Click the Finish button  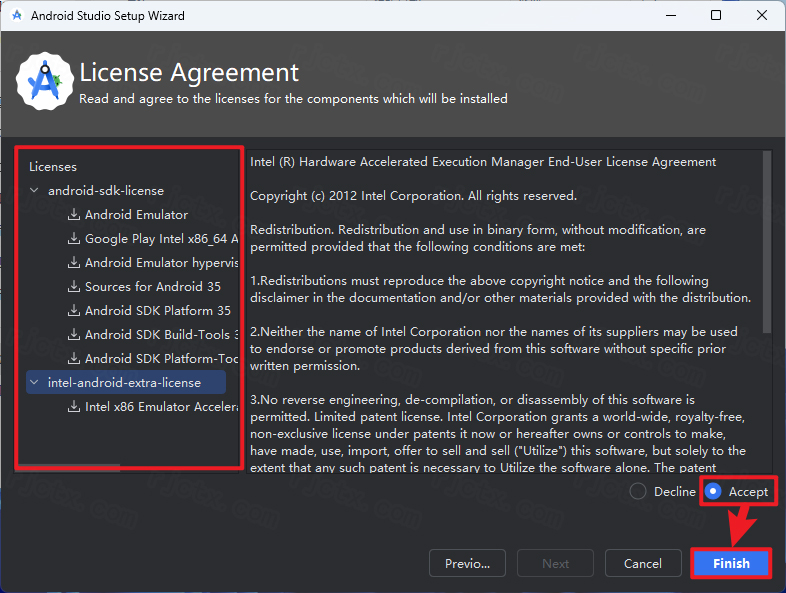[731, 563]
